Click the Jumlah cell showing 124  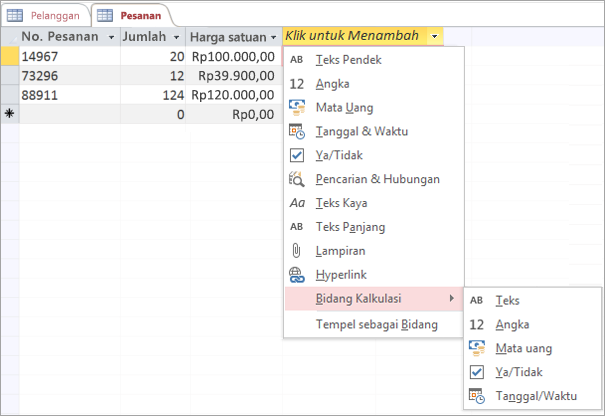pyautogui.click(x=153, y=95)
